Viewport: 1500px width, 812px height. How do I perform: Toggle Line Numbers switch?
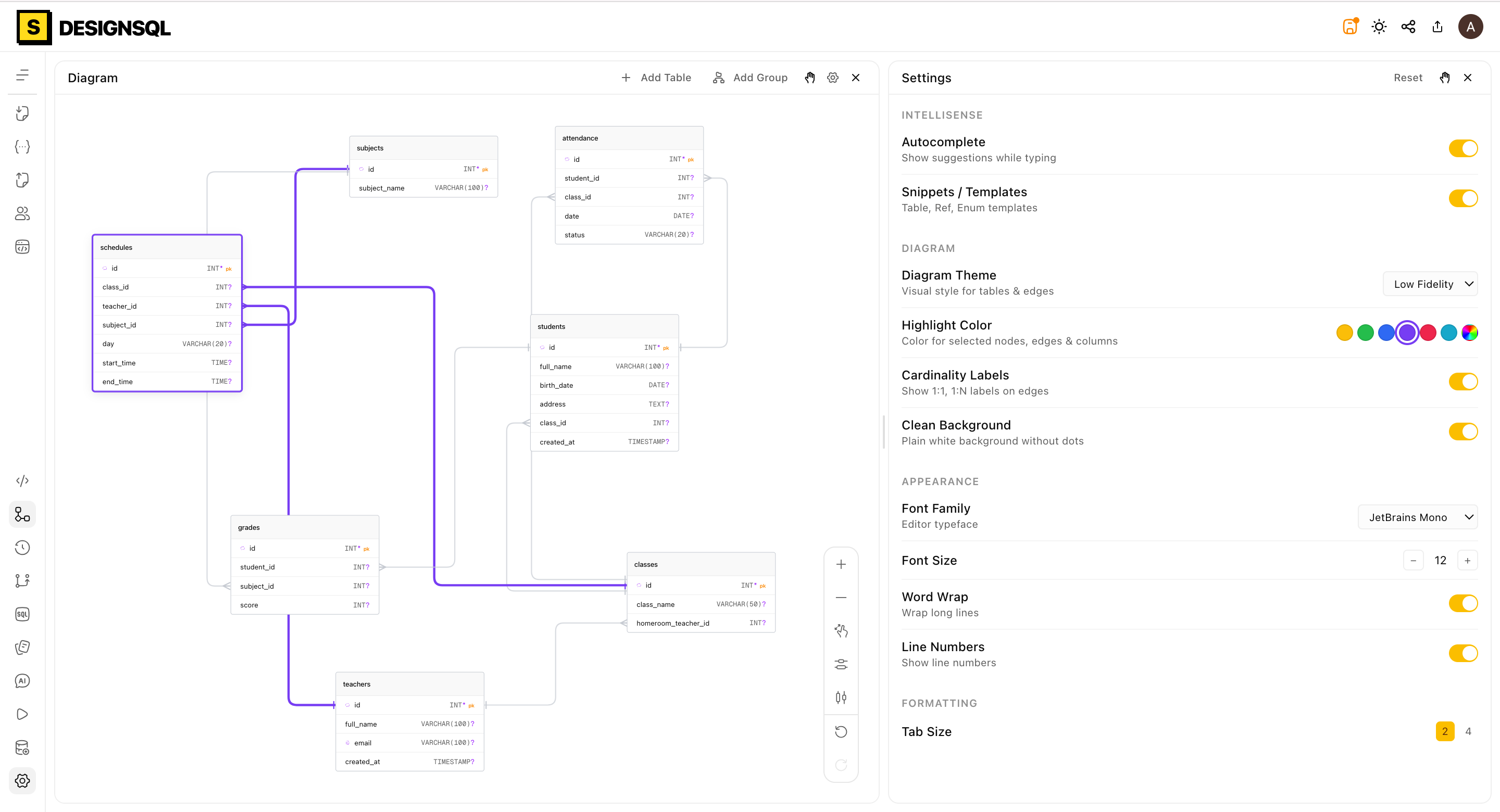(x=1462, y=654)
